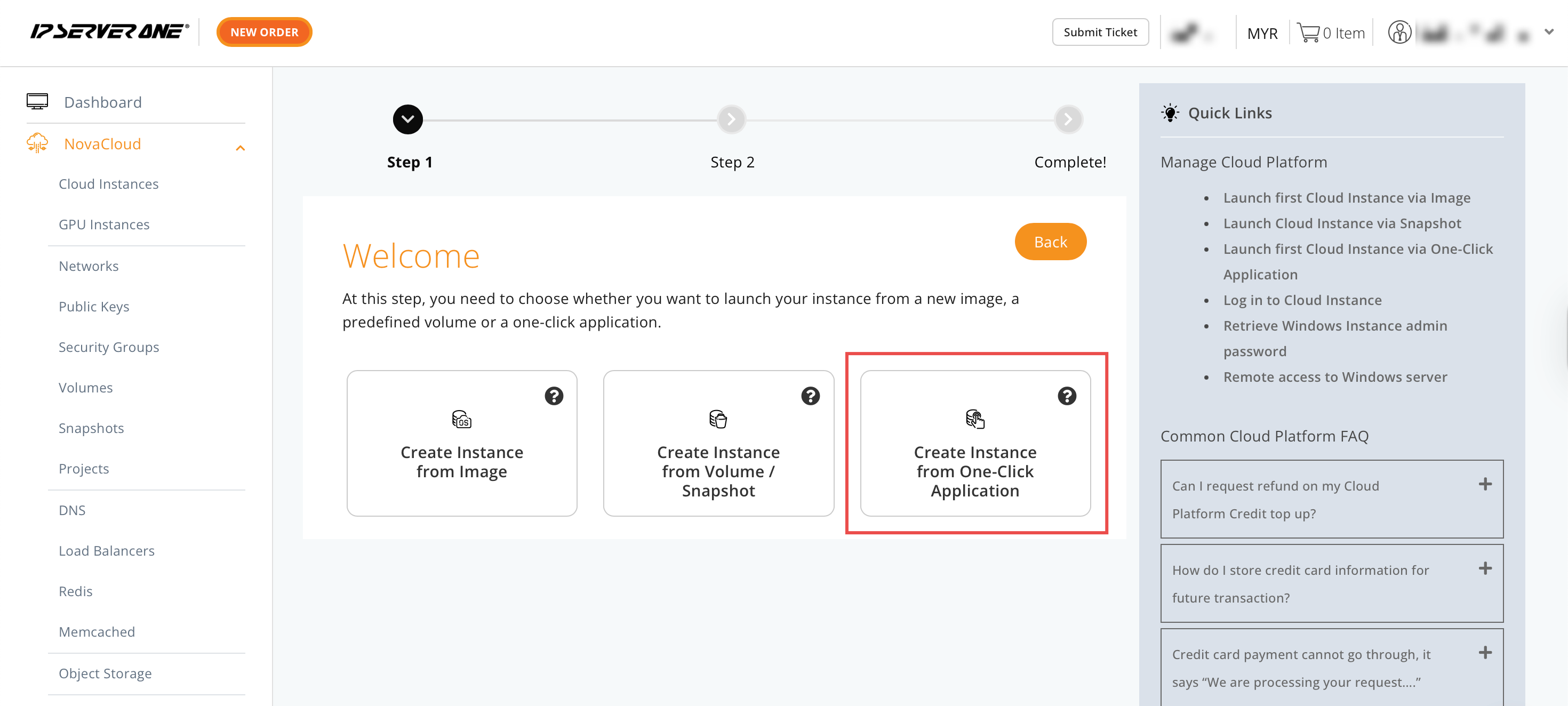Open Object Storage in sidebar
Viewport: 1568px width, 706px height.
[x=105, y=674]
